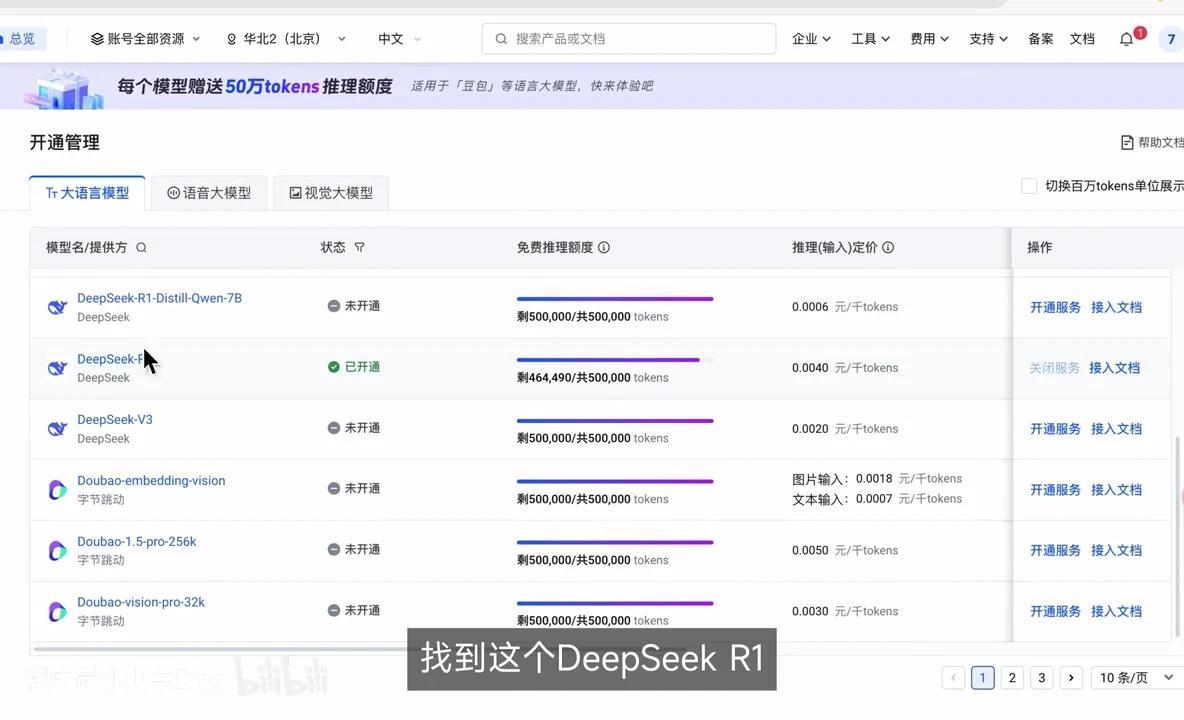Click 未开通 status icon for Doubao-1.5-pro-256k
The height and width of the screenshot is (720, 1184).
click(x=333, y=549)
